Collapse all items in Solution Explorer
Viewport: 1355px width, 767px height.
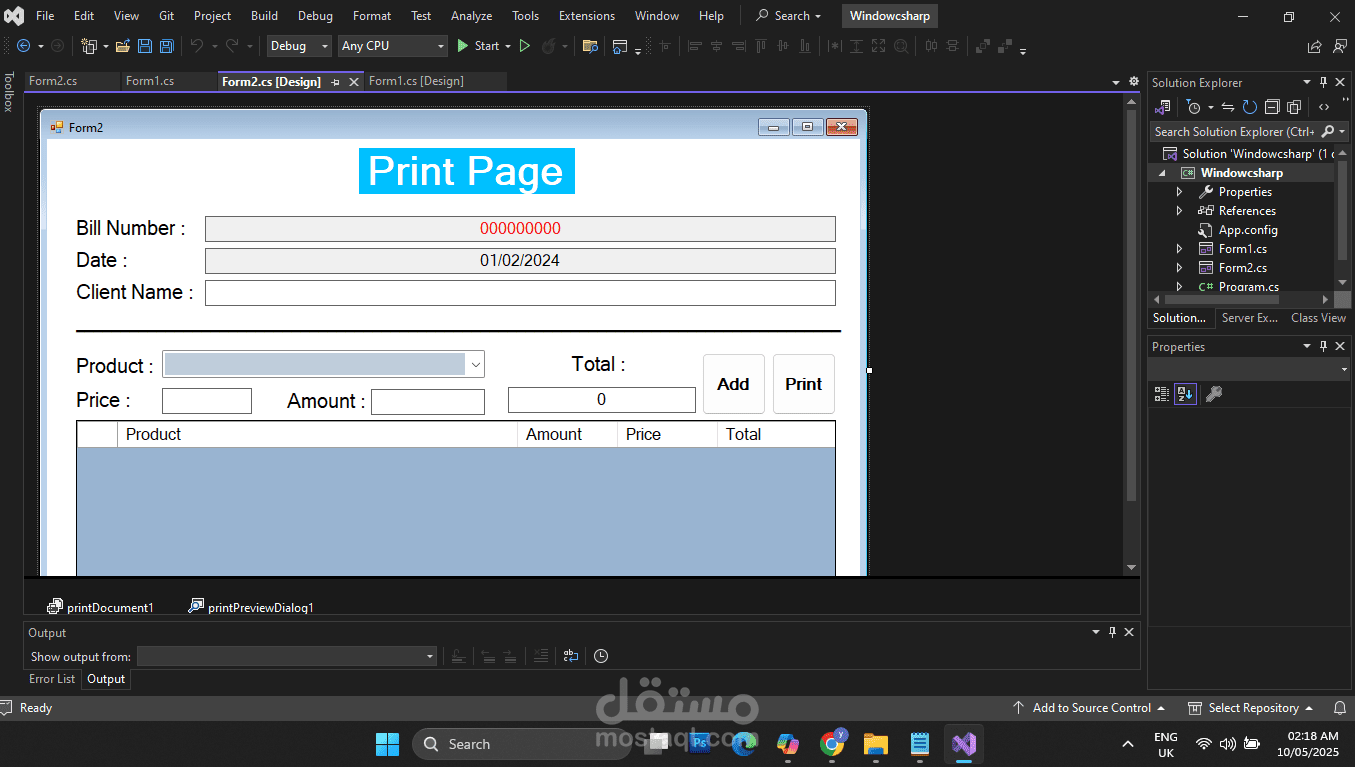[x=1272, y=107]
